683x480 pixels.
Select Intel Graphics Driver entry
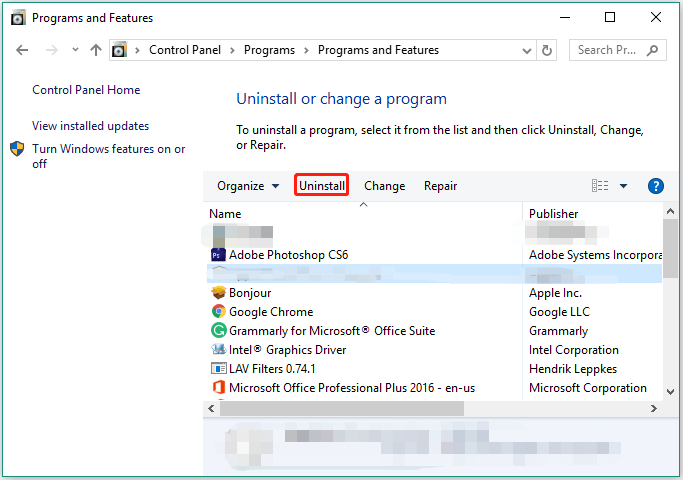434,349
